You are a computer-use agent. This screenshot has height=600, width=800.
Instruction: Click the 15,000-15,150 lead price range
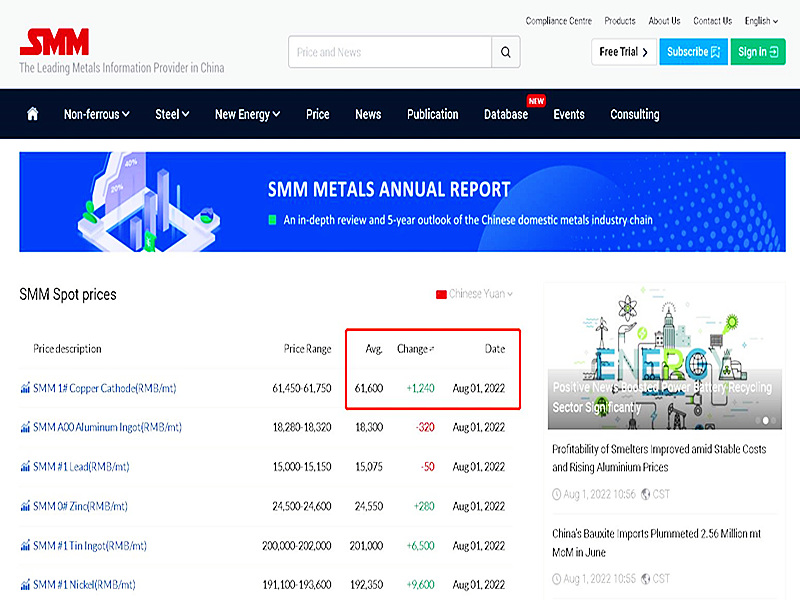(302, 466)
